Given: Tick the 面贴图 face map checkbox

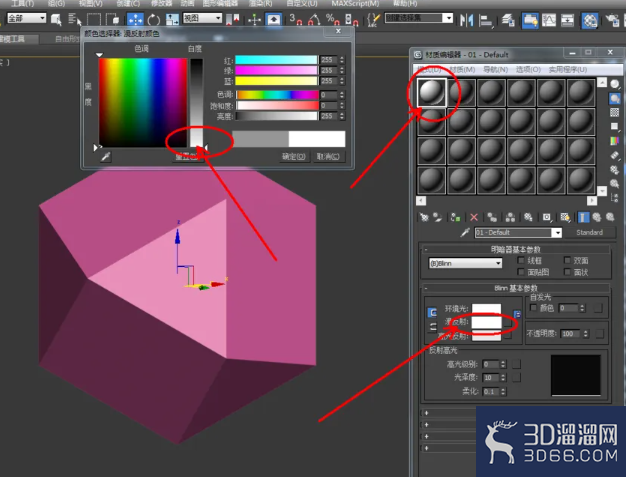Looking at the screenshot, I should point(521,272).
